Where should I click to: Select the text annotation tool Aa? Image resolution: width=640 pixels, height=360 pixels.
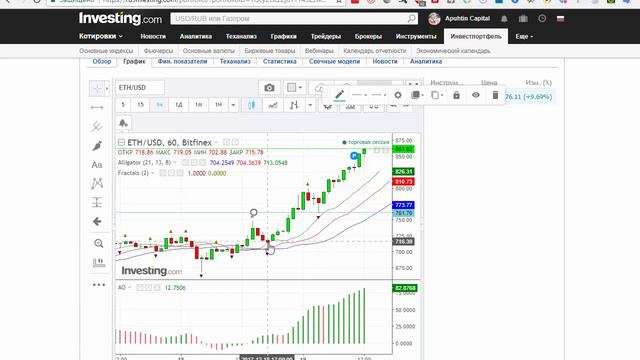point(97,164)
